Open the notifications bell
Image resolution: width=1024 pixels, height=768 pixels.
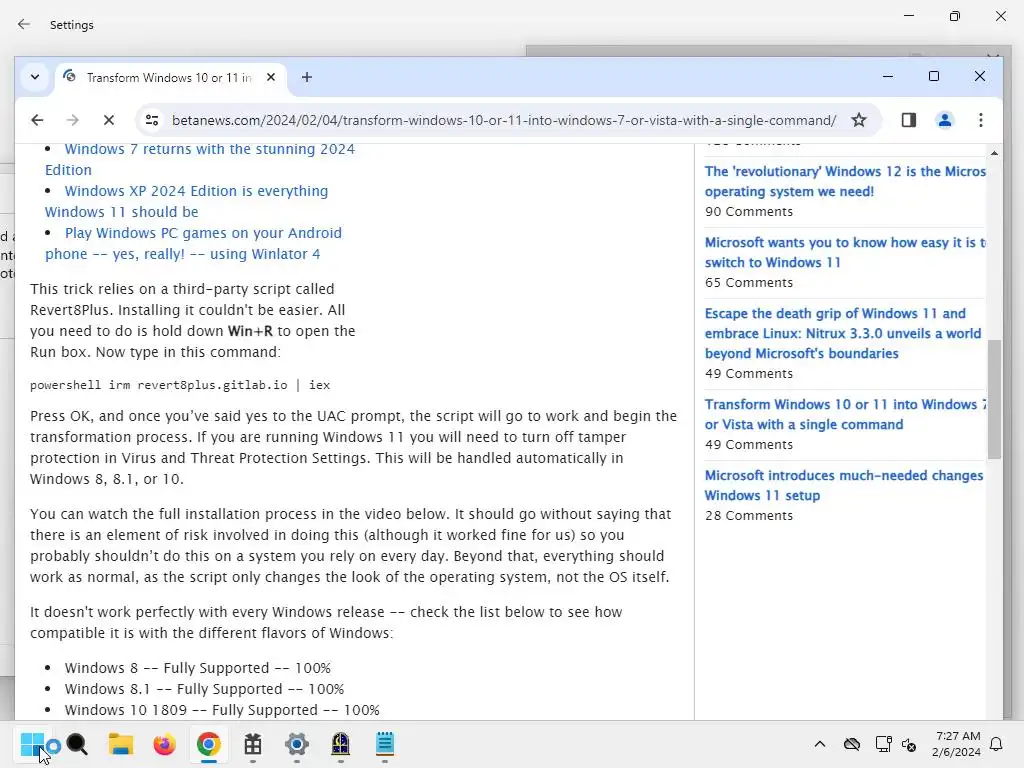[996, 744]
